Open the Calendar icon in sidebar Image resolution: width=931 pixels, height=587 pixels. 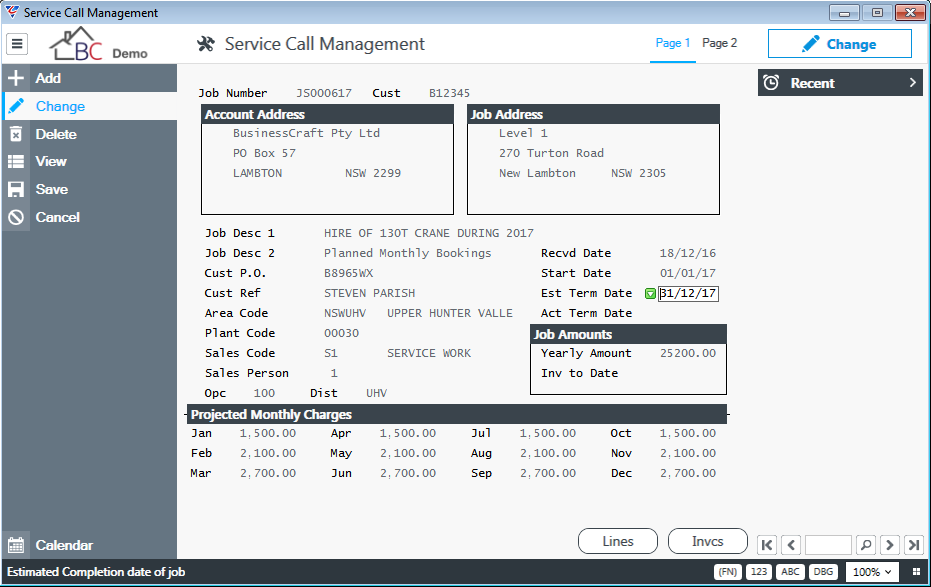click(16, 545)
